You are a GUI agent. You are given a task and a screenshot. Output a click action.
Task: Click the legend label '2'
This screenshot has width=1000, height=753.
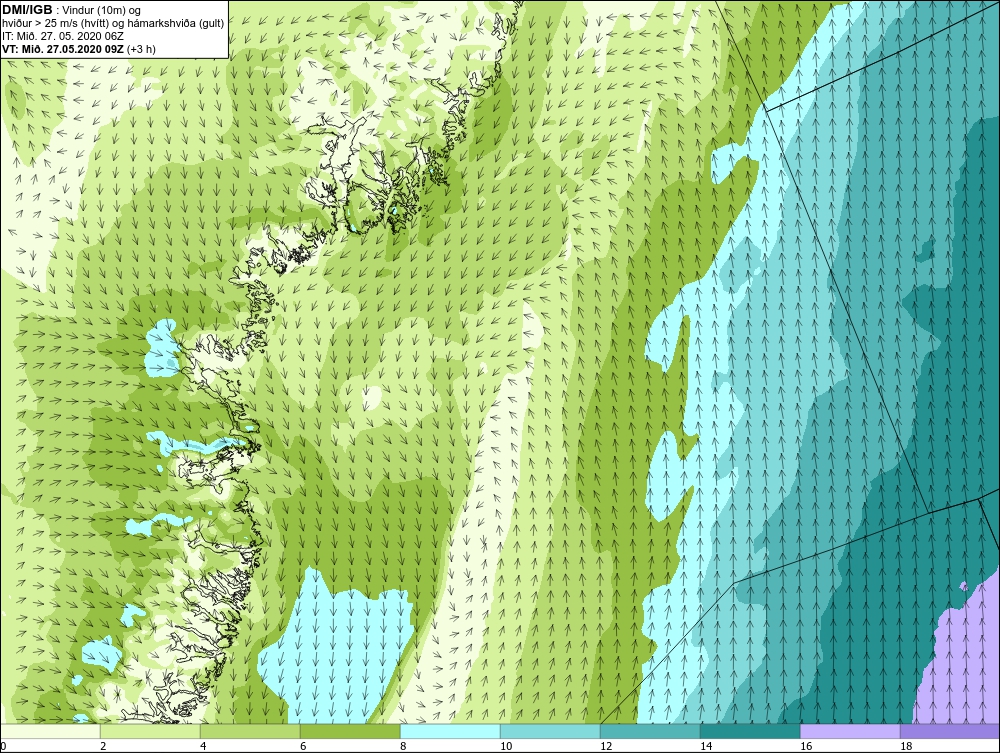[x=103, y=746]
